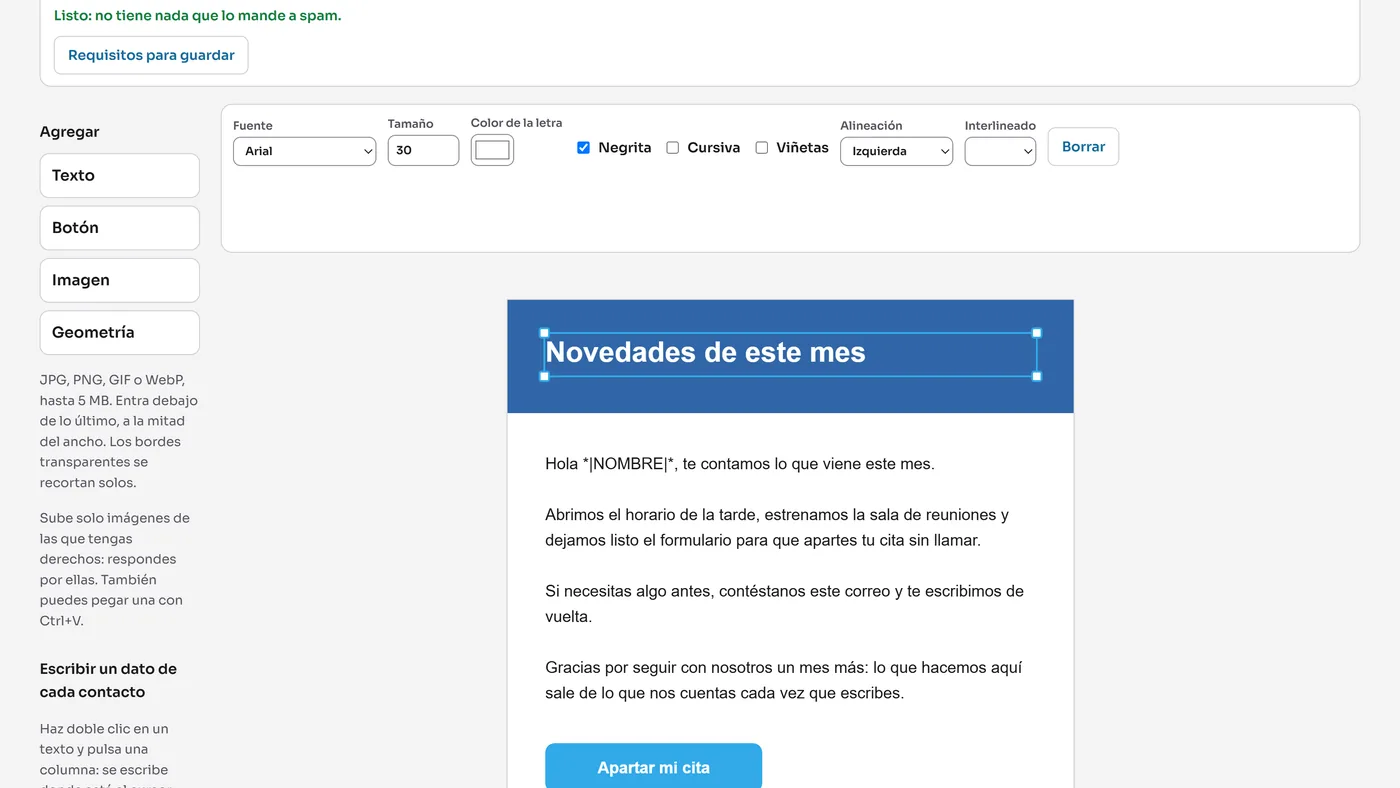Enable the Cursiva checkbox
The image size is (1400, 788).
pyautogui.click(x=673, y=148)
